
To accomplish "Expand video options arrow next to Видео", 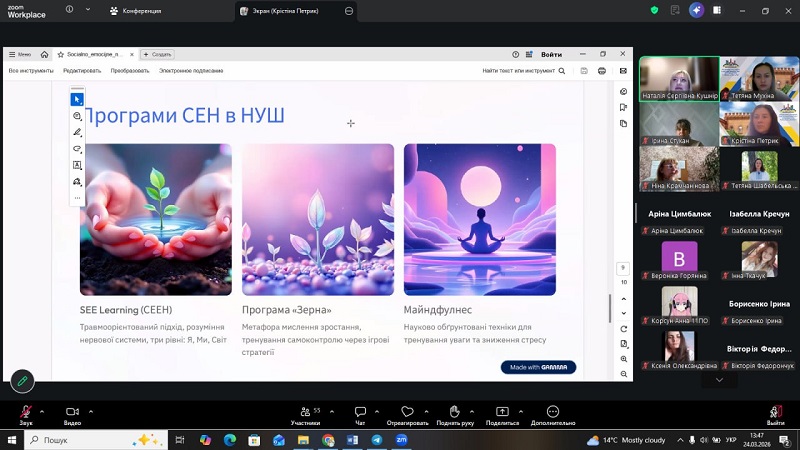I will pyautogui.click(x=90, y=410).
